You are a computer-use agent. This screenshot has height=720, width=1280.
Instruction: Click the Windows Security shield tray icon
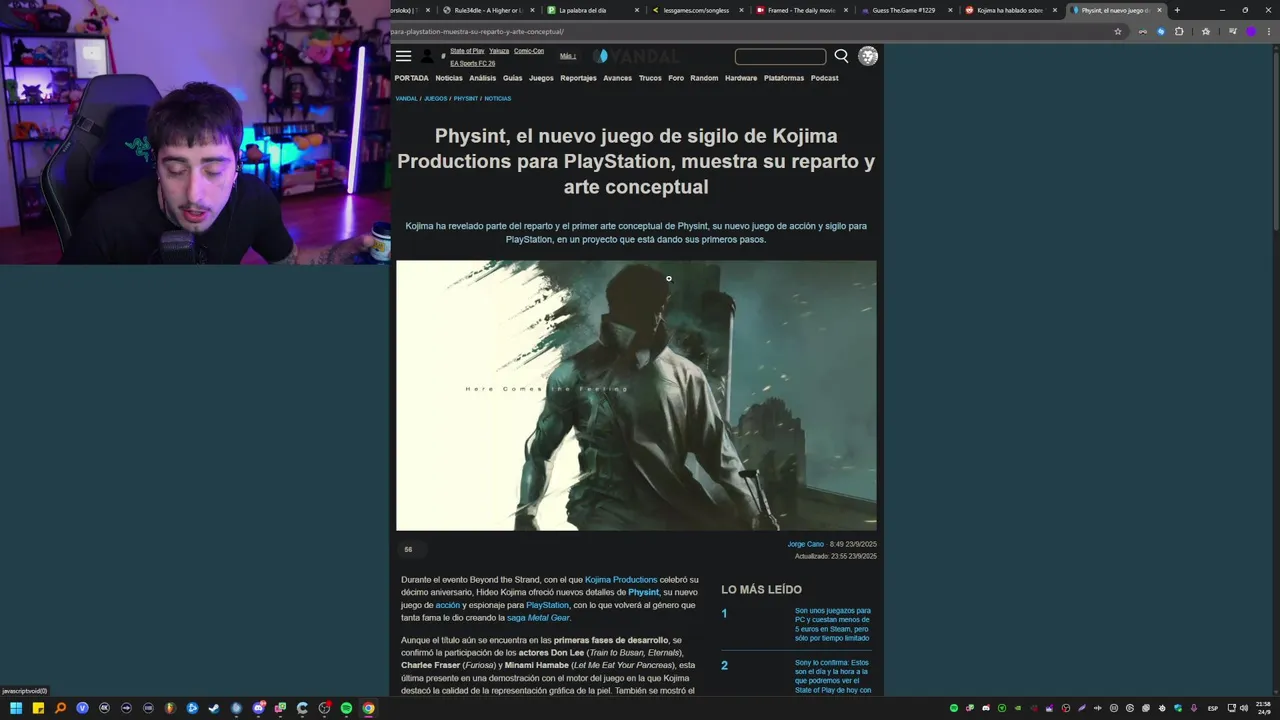point(1178,708)
